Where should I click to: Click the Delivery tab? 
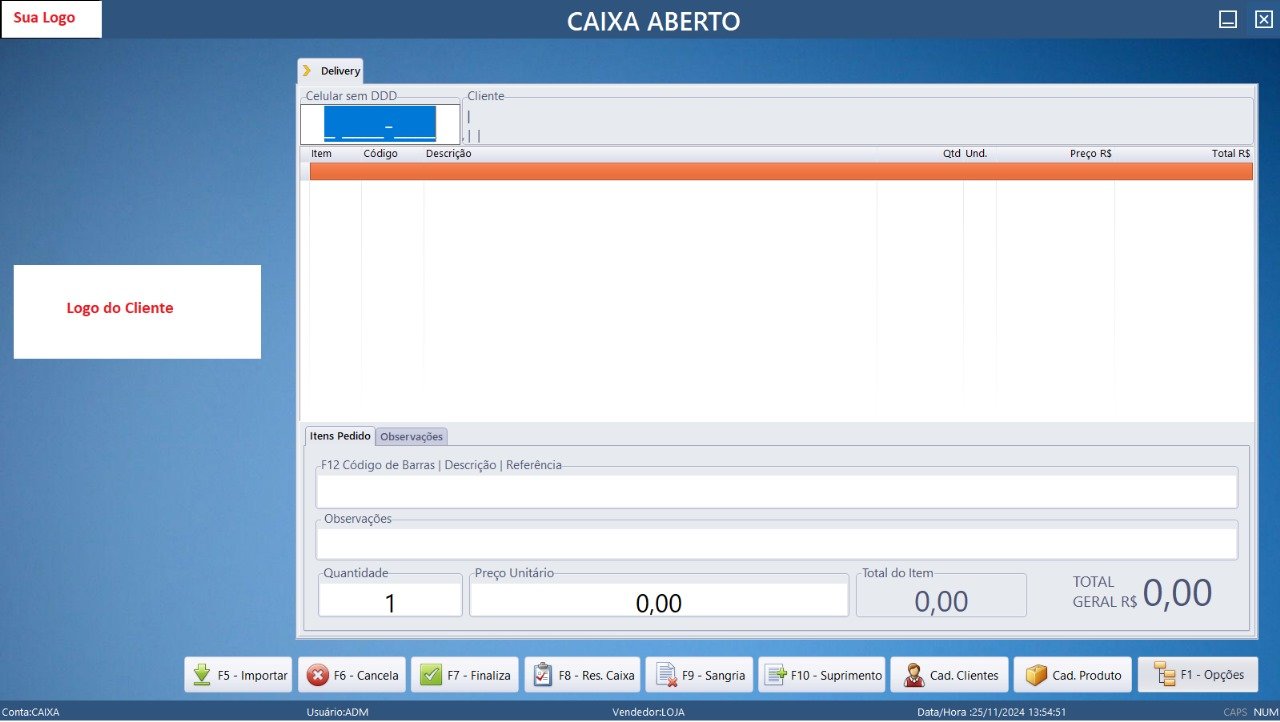tap(339, 72)
